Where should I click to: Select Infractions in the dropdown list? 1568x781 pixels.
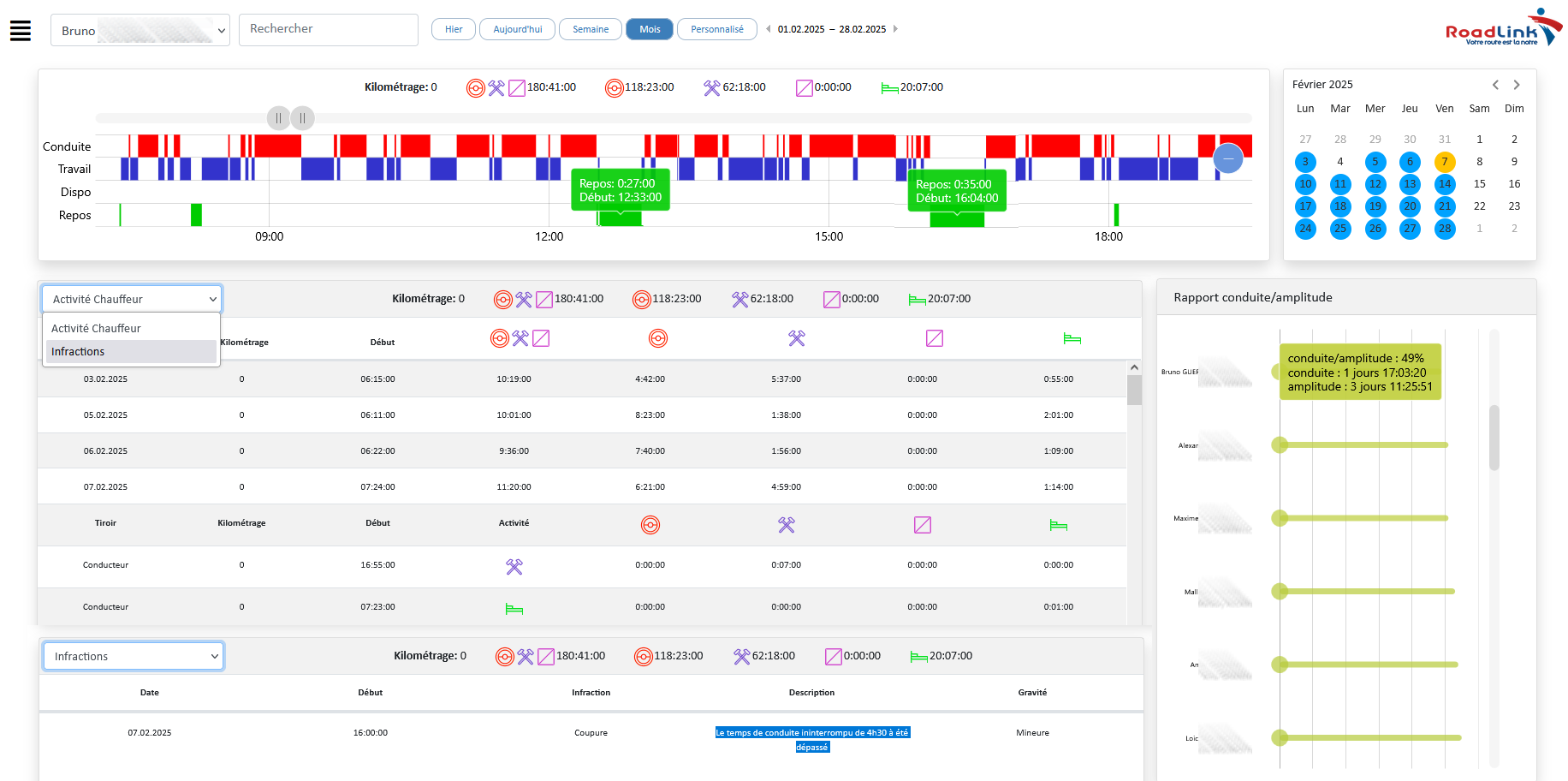click(x=131, y=352)
